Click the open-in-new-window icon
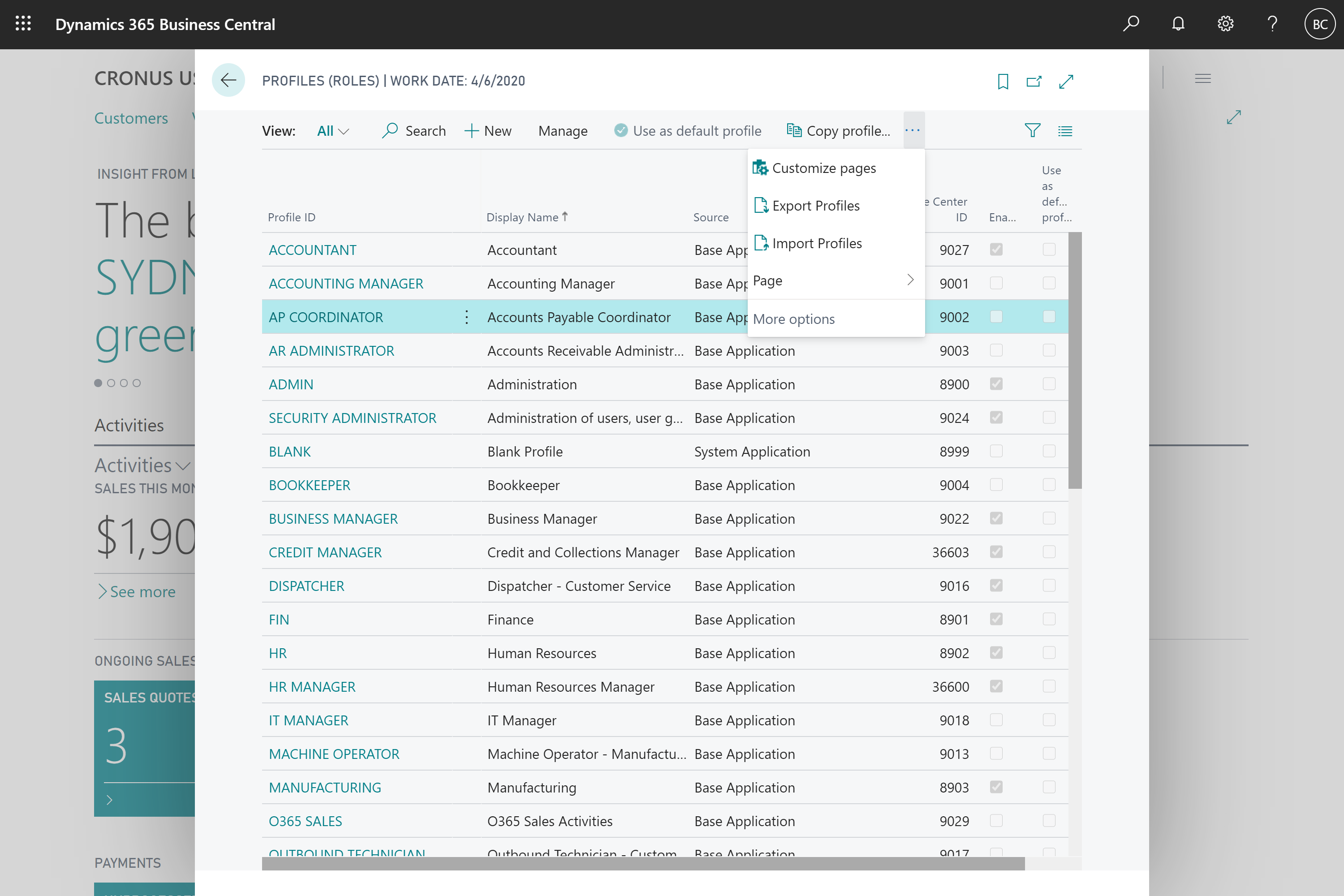The height and width of the screenshot is (896, 1344). 1036,81
